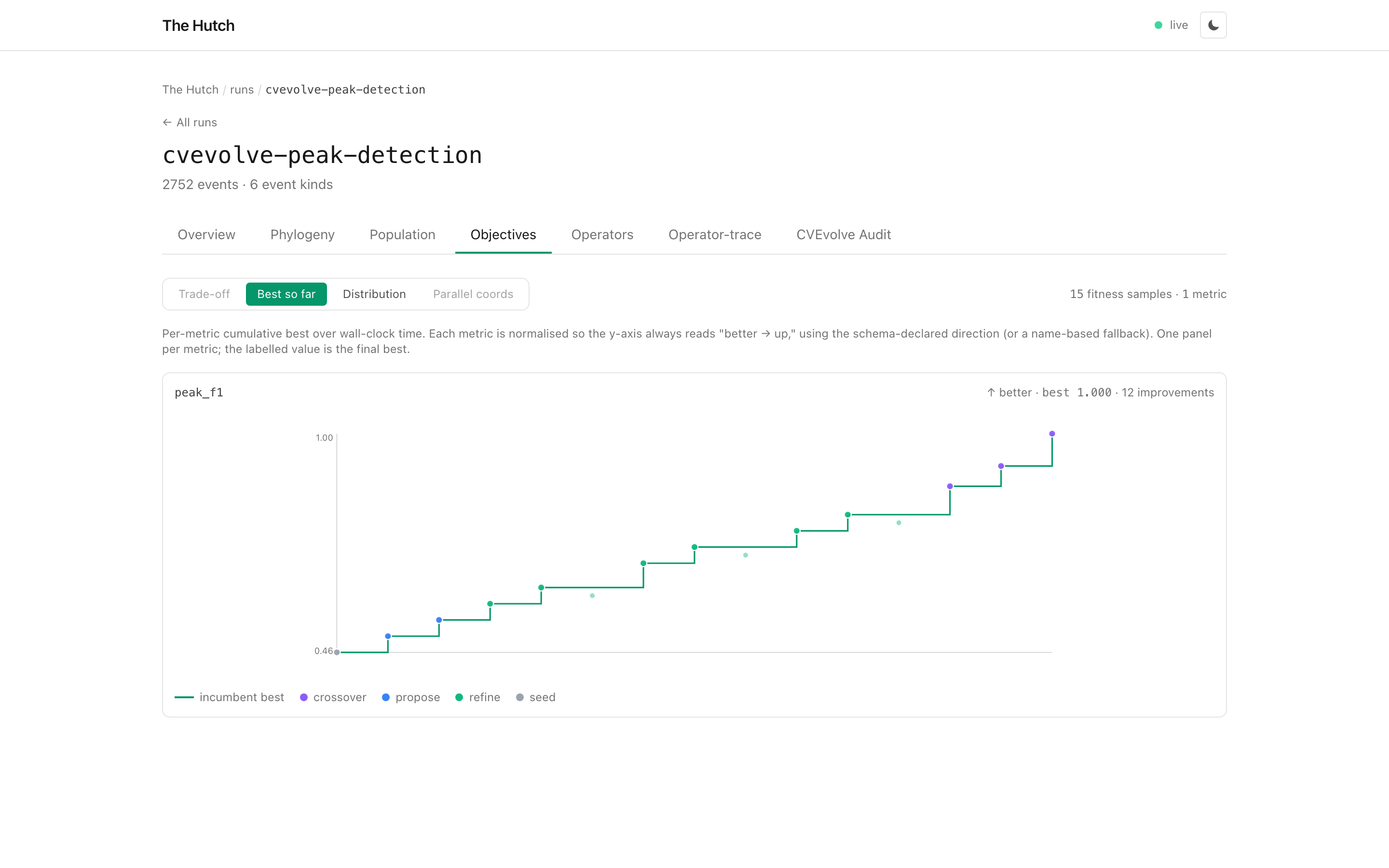Click the final topmost crossover point
Image resolution: width=1389 pixels, height=868 pixels.
coord(1052,434)
